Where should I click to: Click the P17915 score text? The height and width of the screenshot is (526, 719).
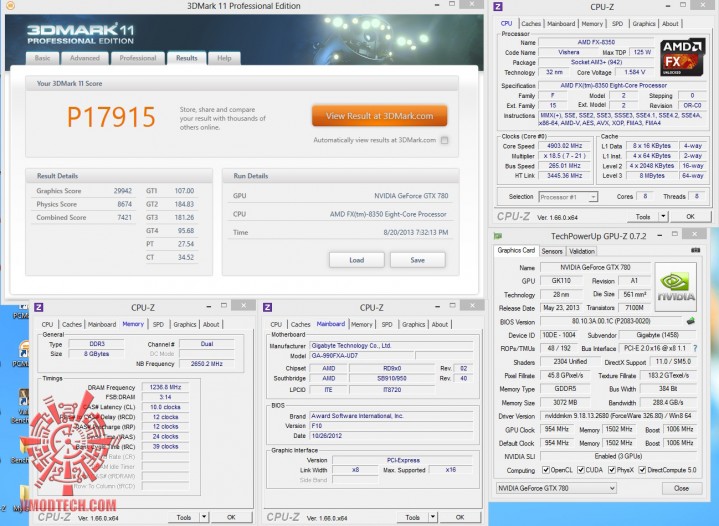coord(111,117)
